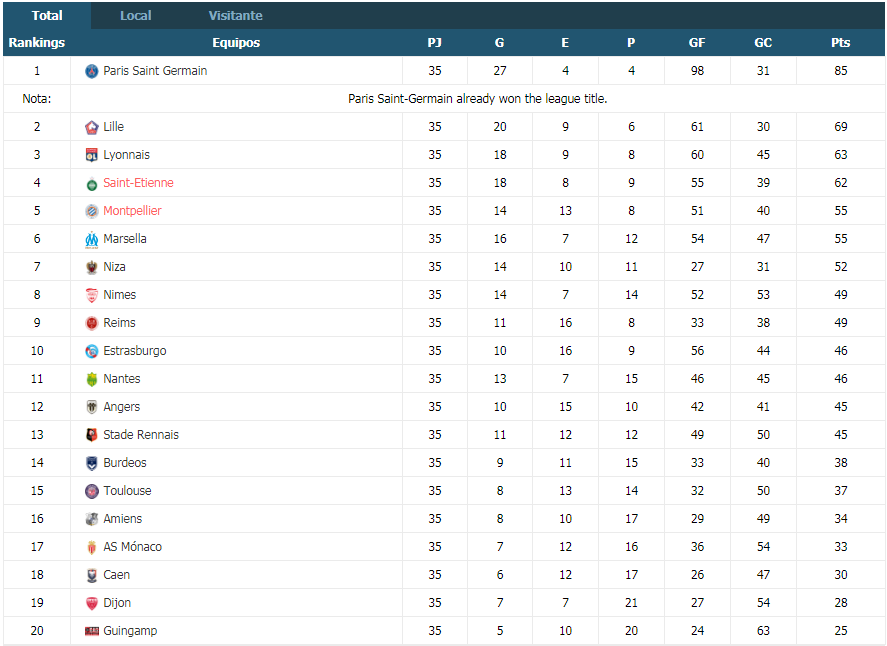887x646 pixels.
Task: Click the Pts column header
Action: 841,43
